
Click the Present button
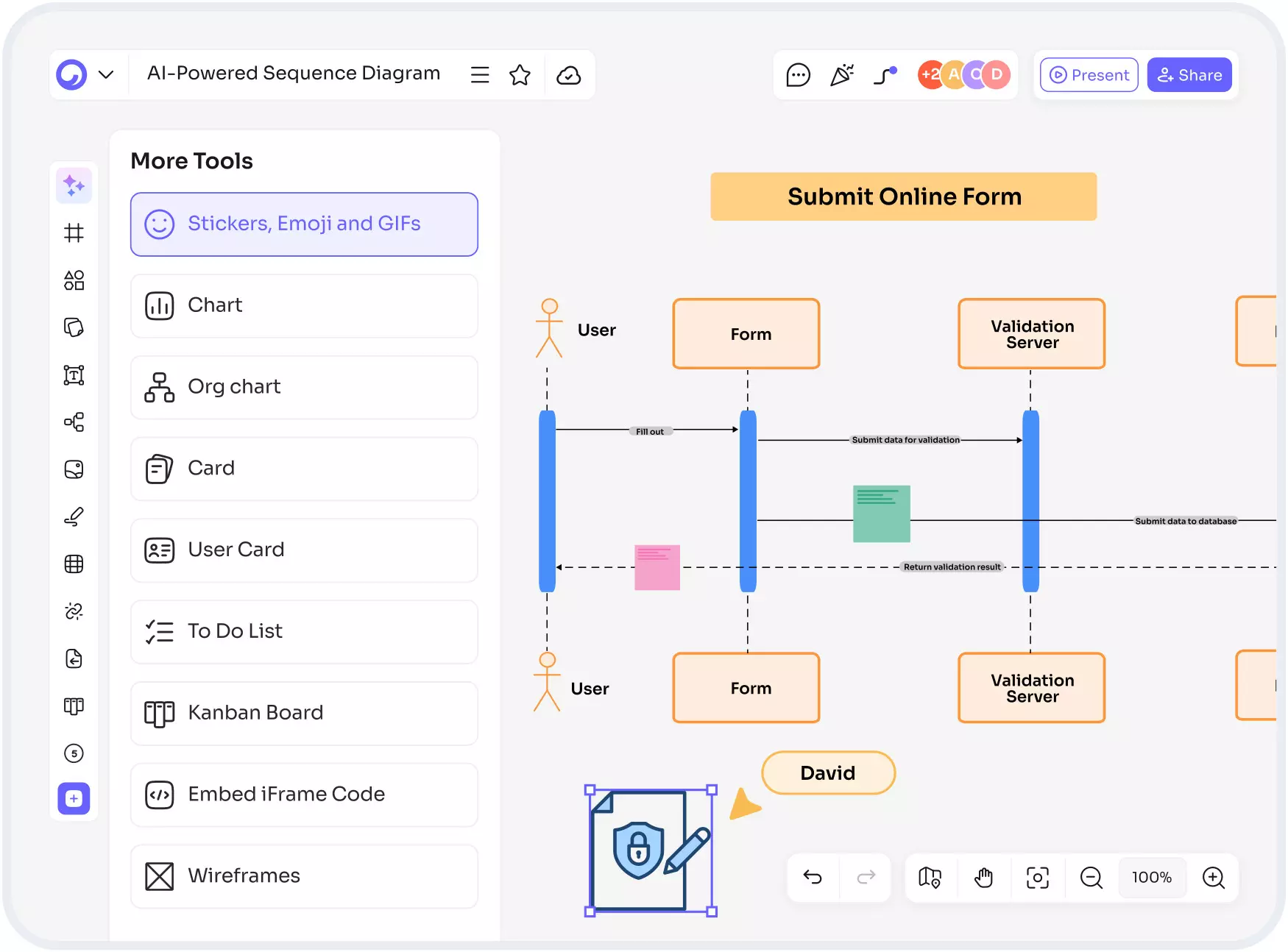tap(1088, 74)
